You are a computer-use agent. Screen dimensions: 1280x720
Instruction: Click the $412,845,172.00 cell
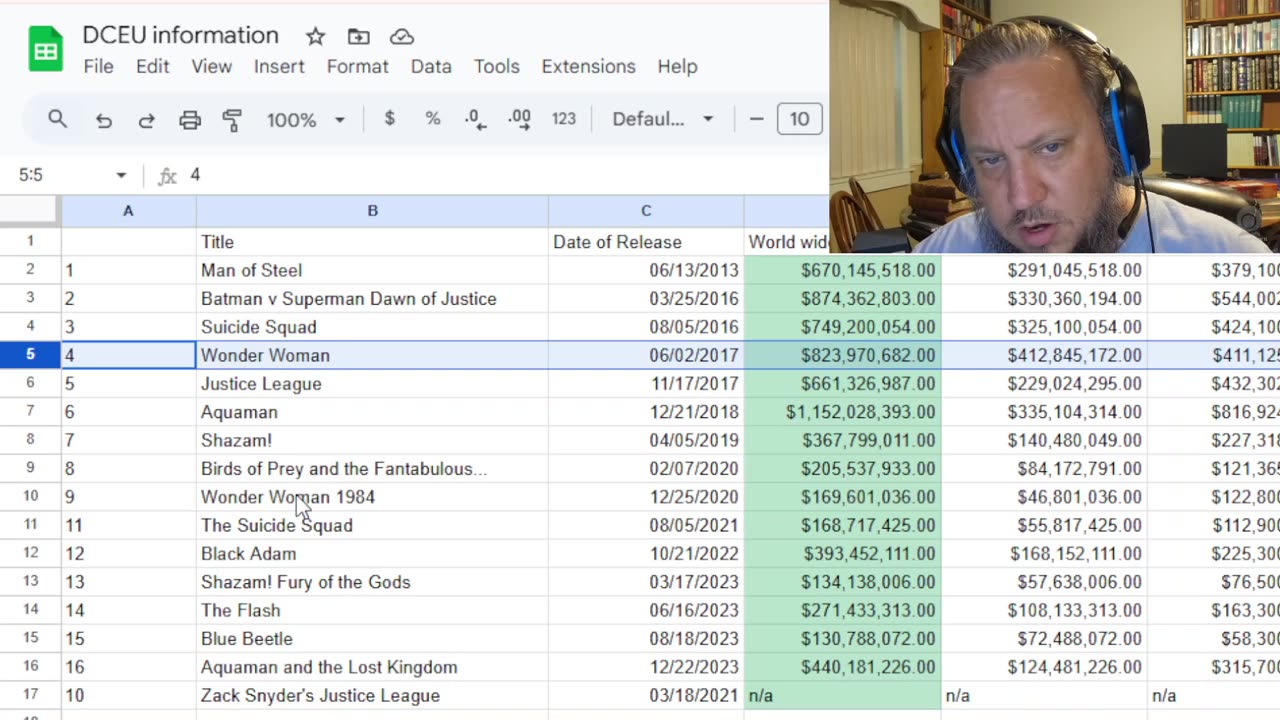point(1044,355)
